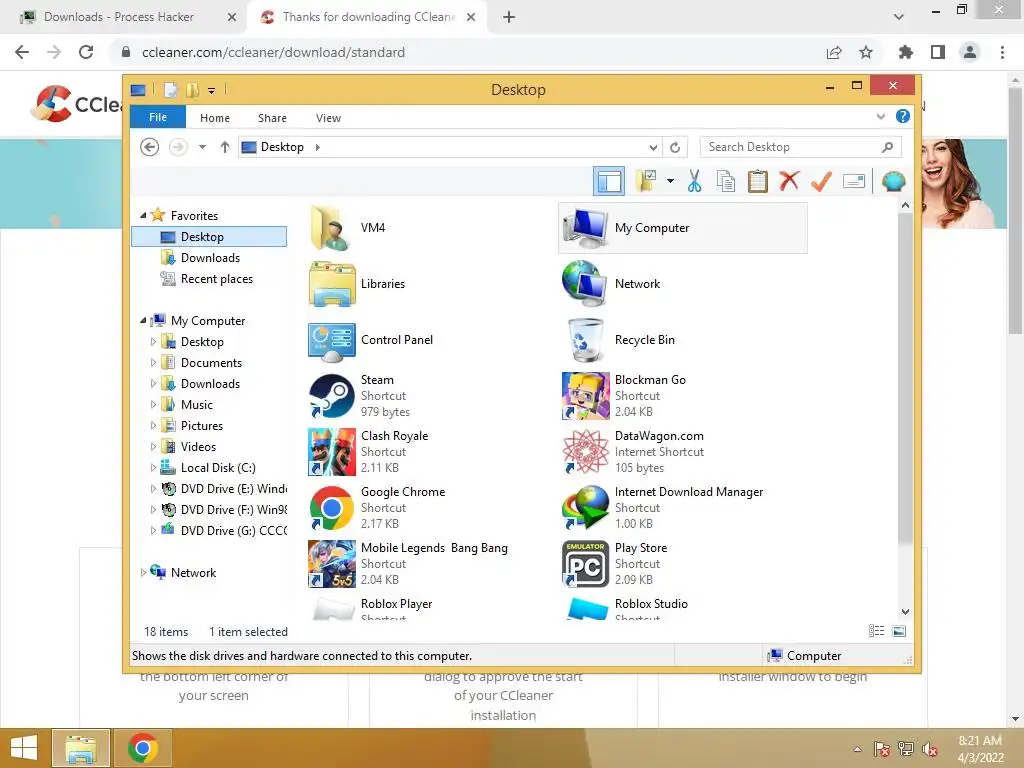
Task: Expand the ribbon with the chevron
Action: [880, 117]
